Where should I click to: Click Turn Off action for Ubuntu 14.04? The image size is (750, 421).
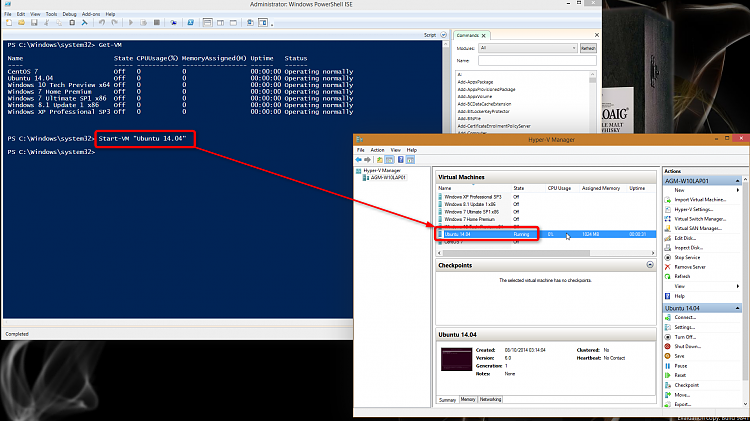pos(685,337)
